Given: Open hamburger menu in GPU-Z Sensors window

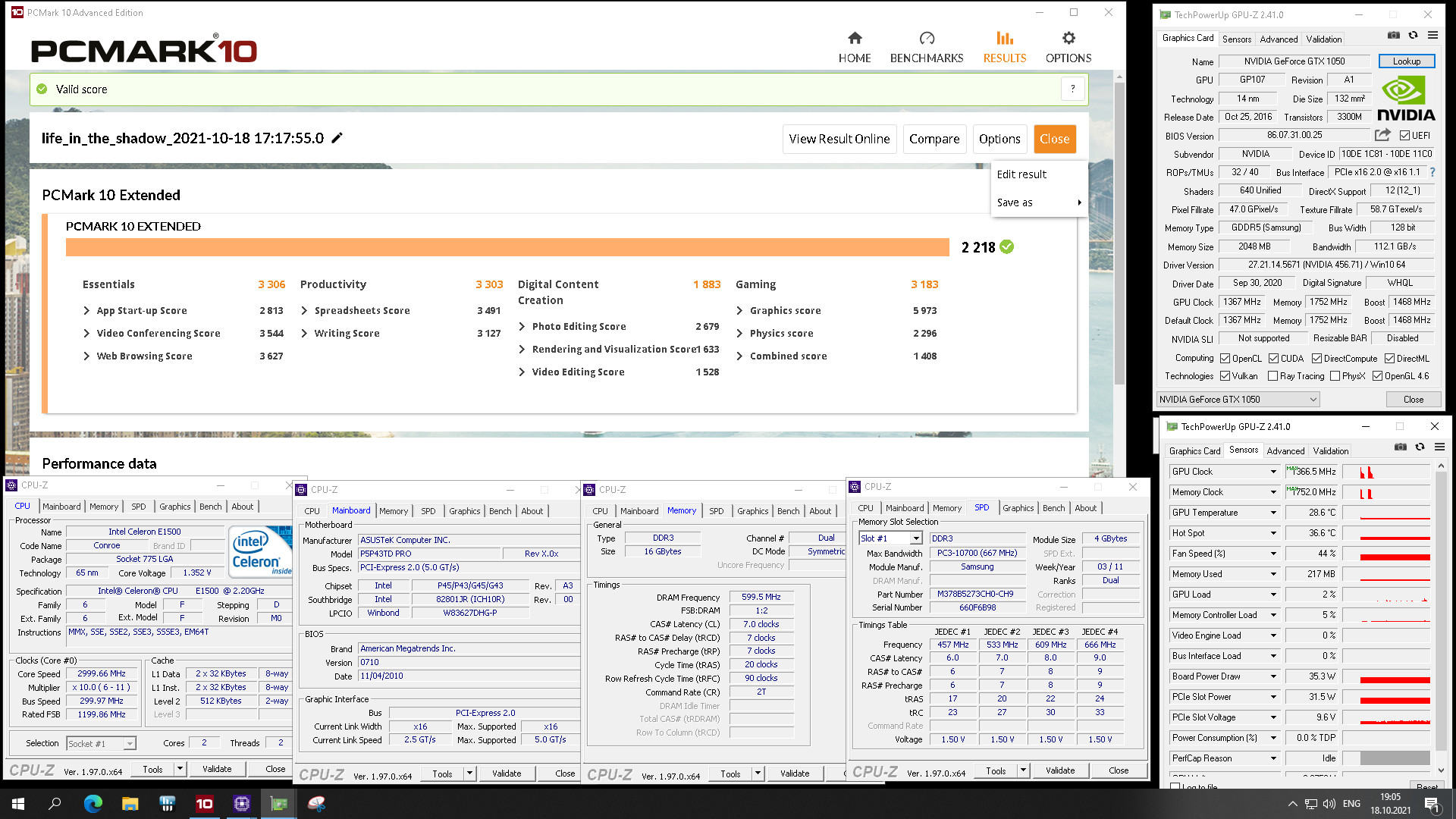Looking at the screenshot, I should (1439, 447).
